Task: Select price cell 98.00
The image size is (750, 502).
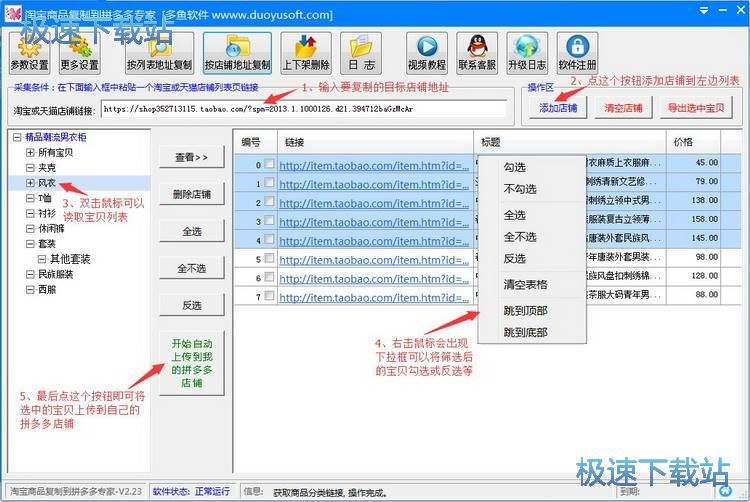Action: [x=693, y=257]
